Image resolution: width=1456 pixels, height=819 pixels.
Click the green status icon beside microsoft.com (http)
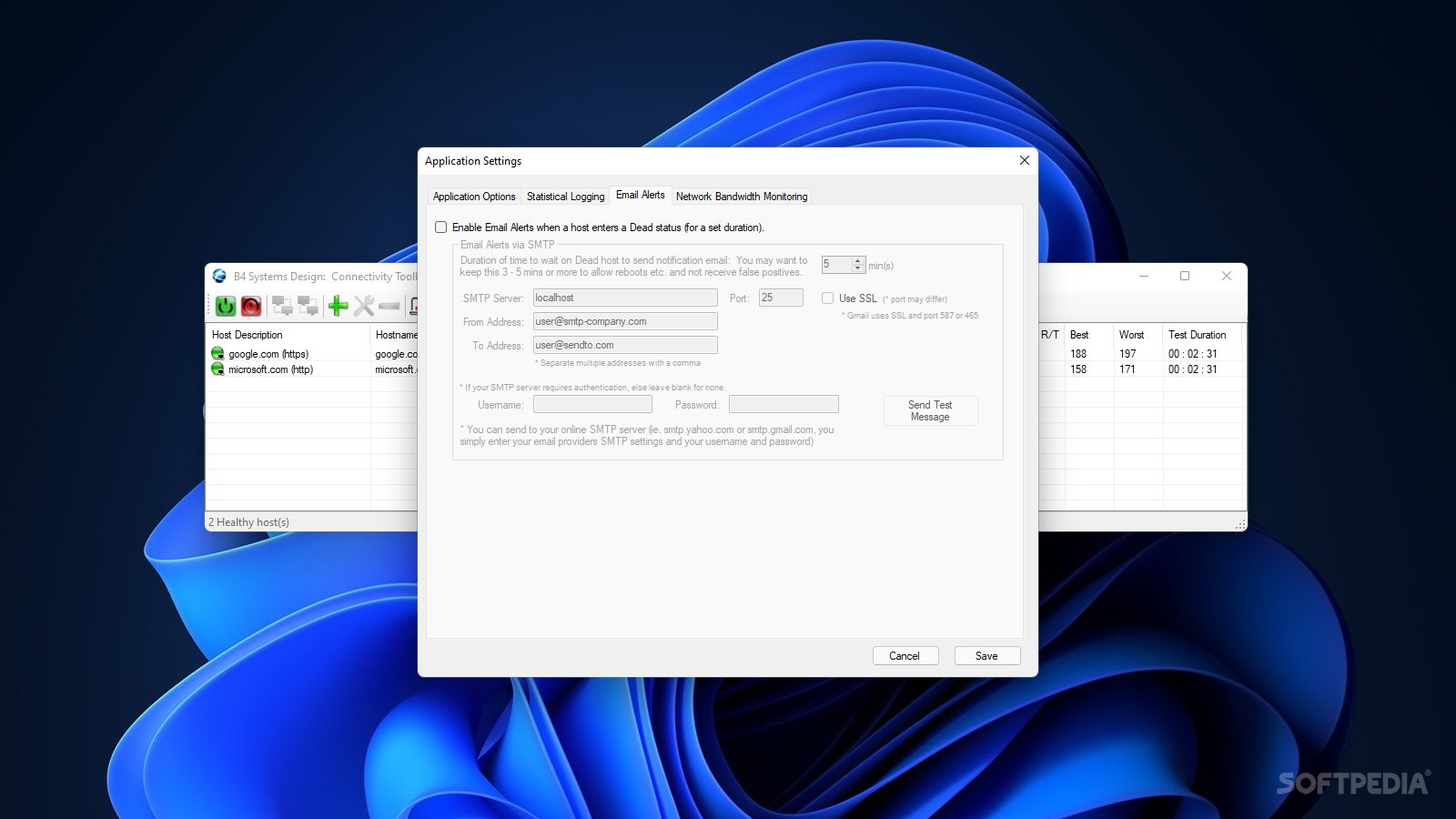pos(217,369)
